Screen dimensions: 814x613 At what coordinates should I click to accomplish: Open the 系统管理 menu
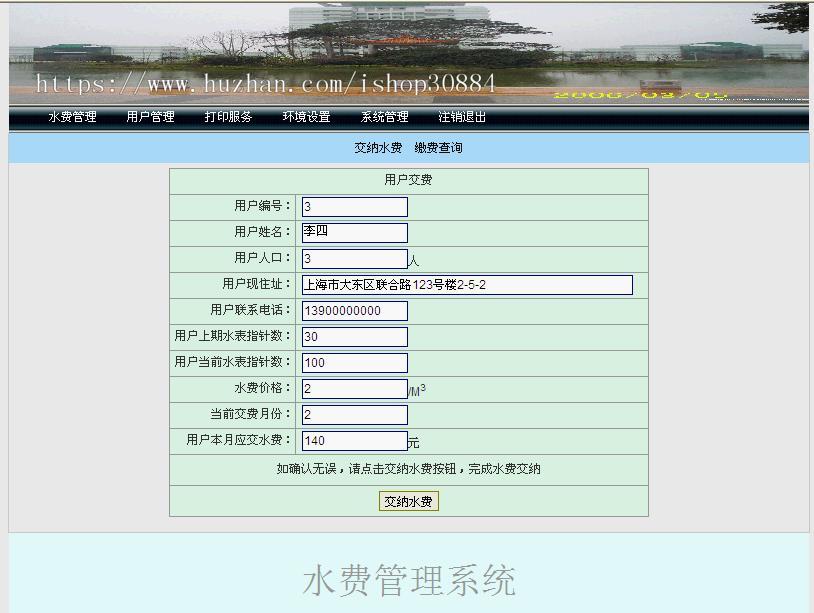pos(383,117)
